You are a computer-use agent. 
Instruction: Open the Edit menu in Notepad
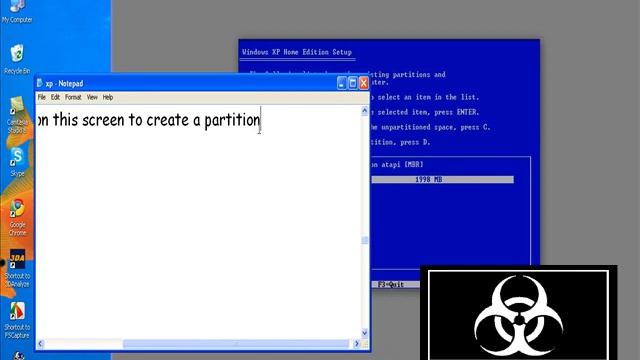[55, 97]
